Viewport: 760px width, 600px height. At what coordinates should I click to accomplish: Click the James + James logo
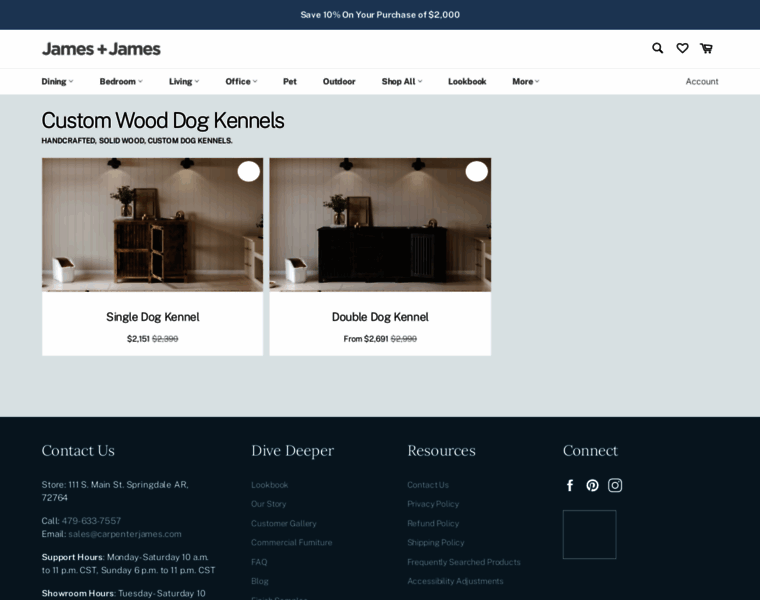[101, 49]
